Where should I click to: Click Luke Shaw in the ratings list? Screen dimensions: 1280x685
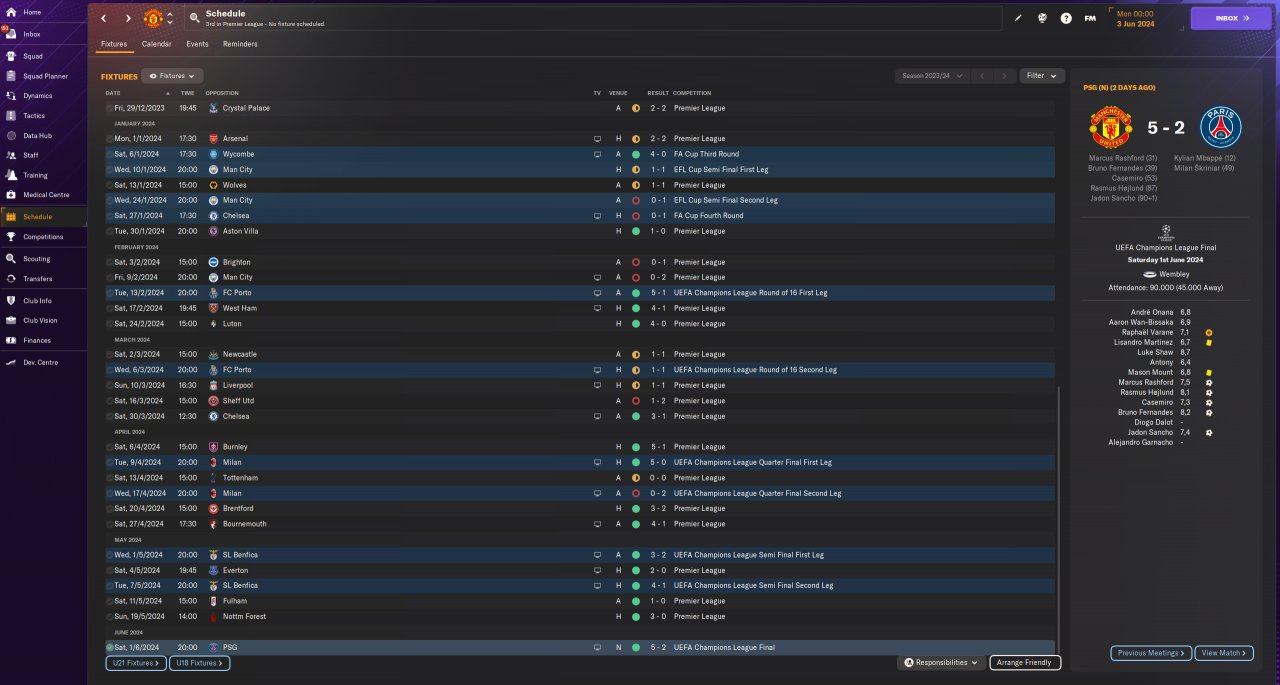[x=1155, y=353]
